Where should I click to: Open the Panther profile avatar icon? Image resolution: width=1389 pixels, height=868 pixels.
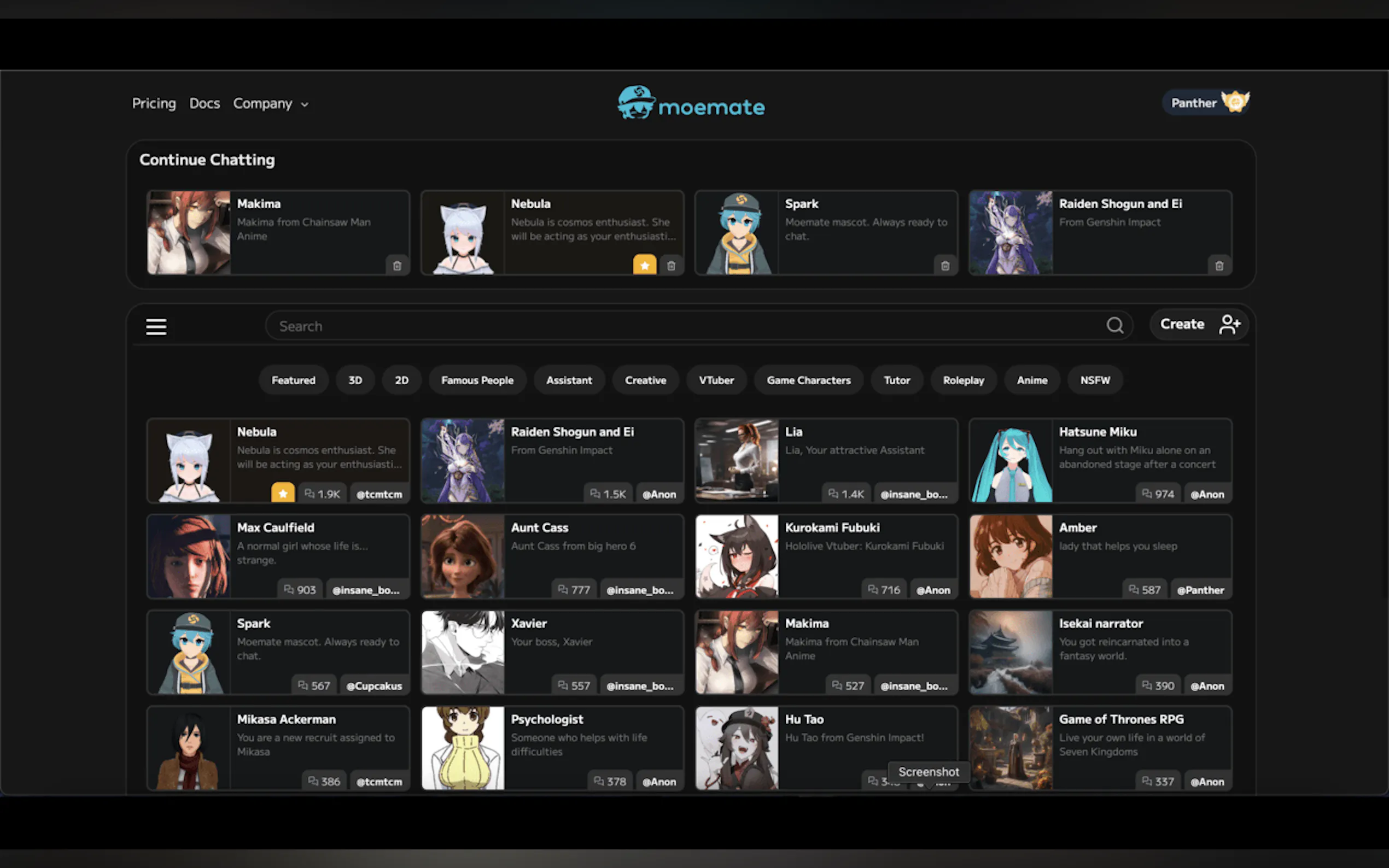pos(1235,102)
